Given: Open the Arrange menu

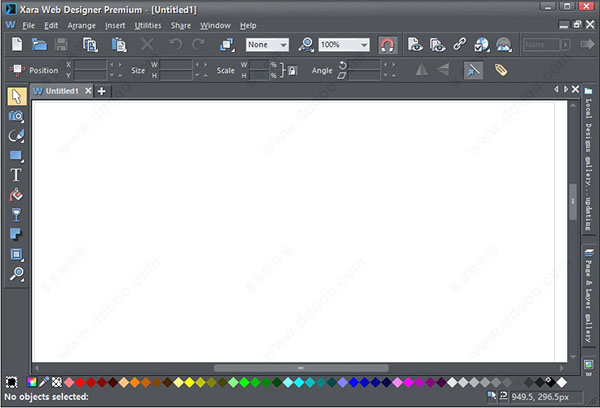Looking at the screenshot, I should click(x=82, y=26).
